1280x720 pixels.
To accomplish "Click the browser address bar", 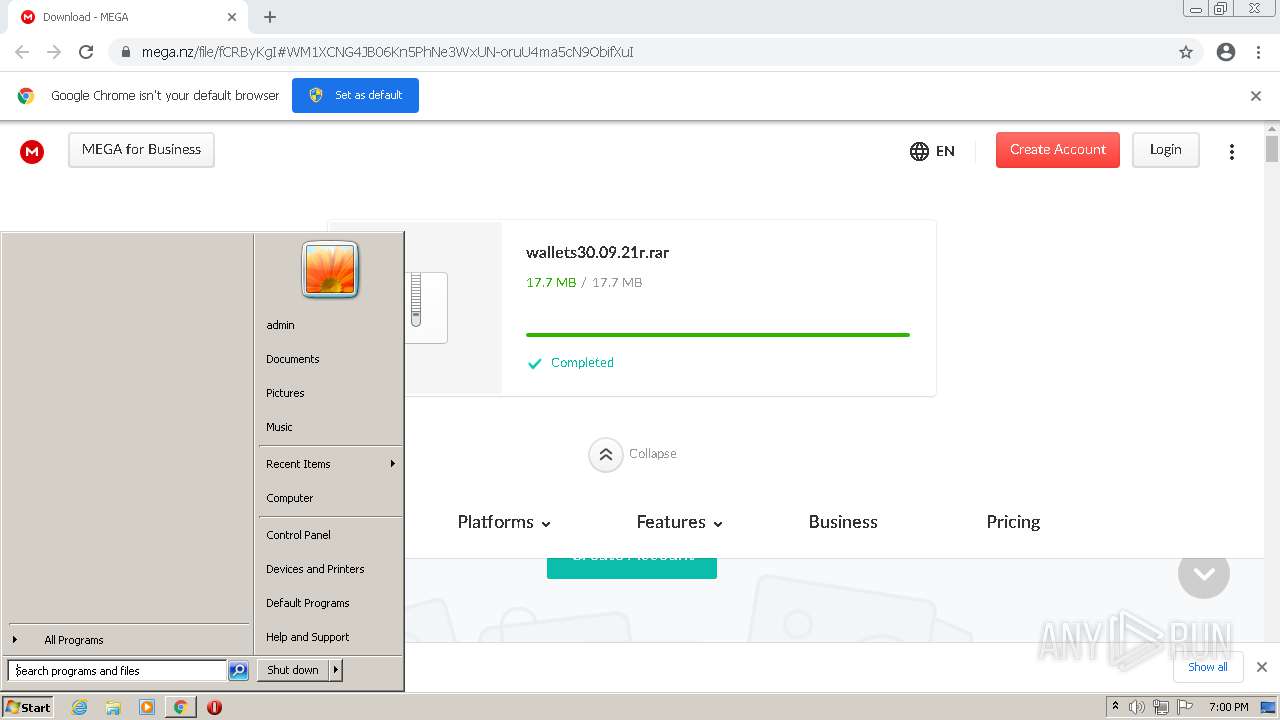I will (640, 52).
